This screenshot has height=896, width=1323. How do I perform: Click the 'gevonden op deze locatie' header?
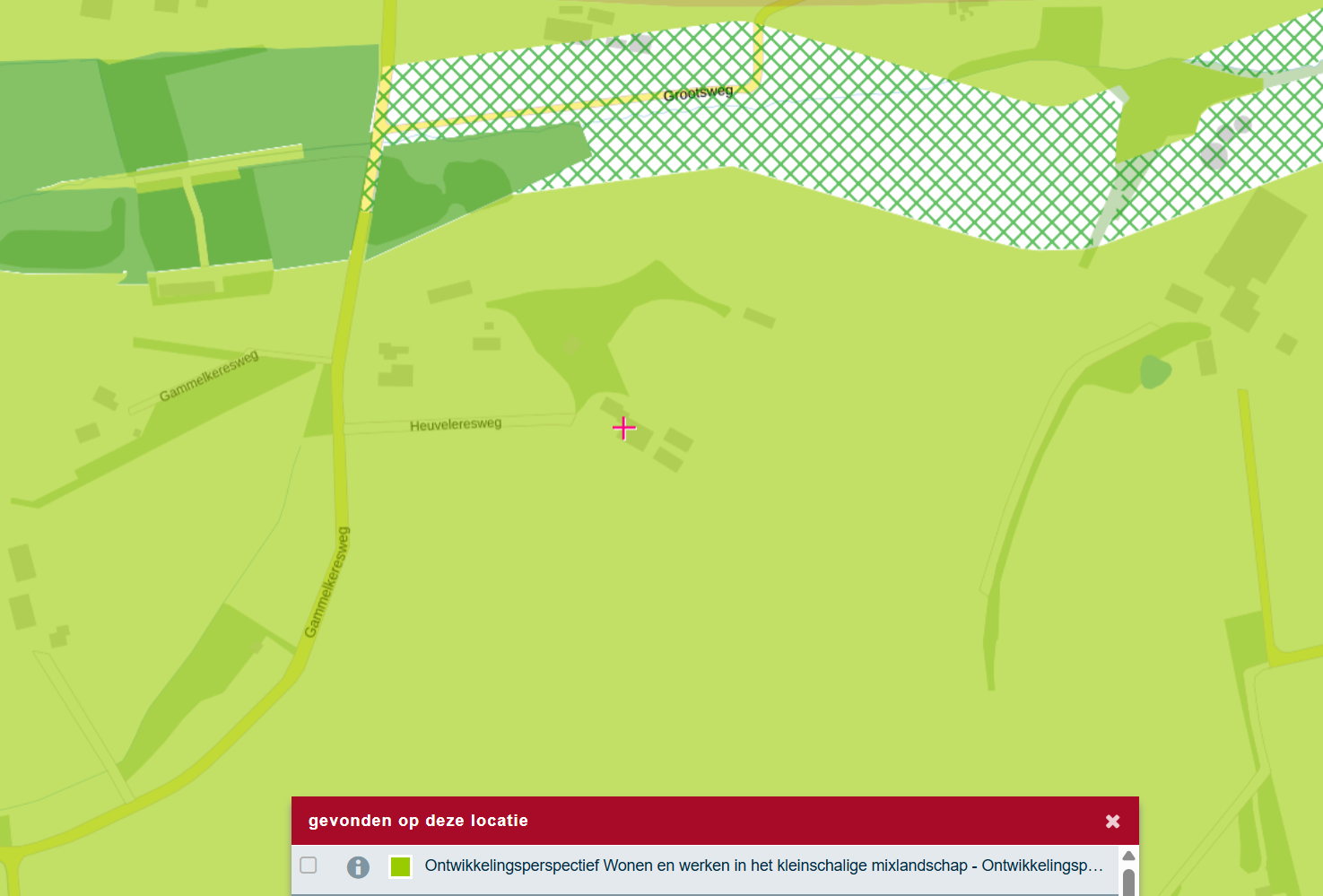(418, 821)
